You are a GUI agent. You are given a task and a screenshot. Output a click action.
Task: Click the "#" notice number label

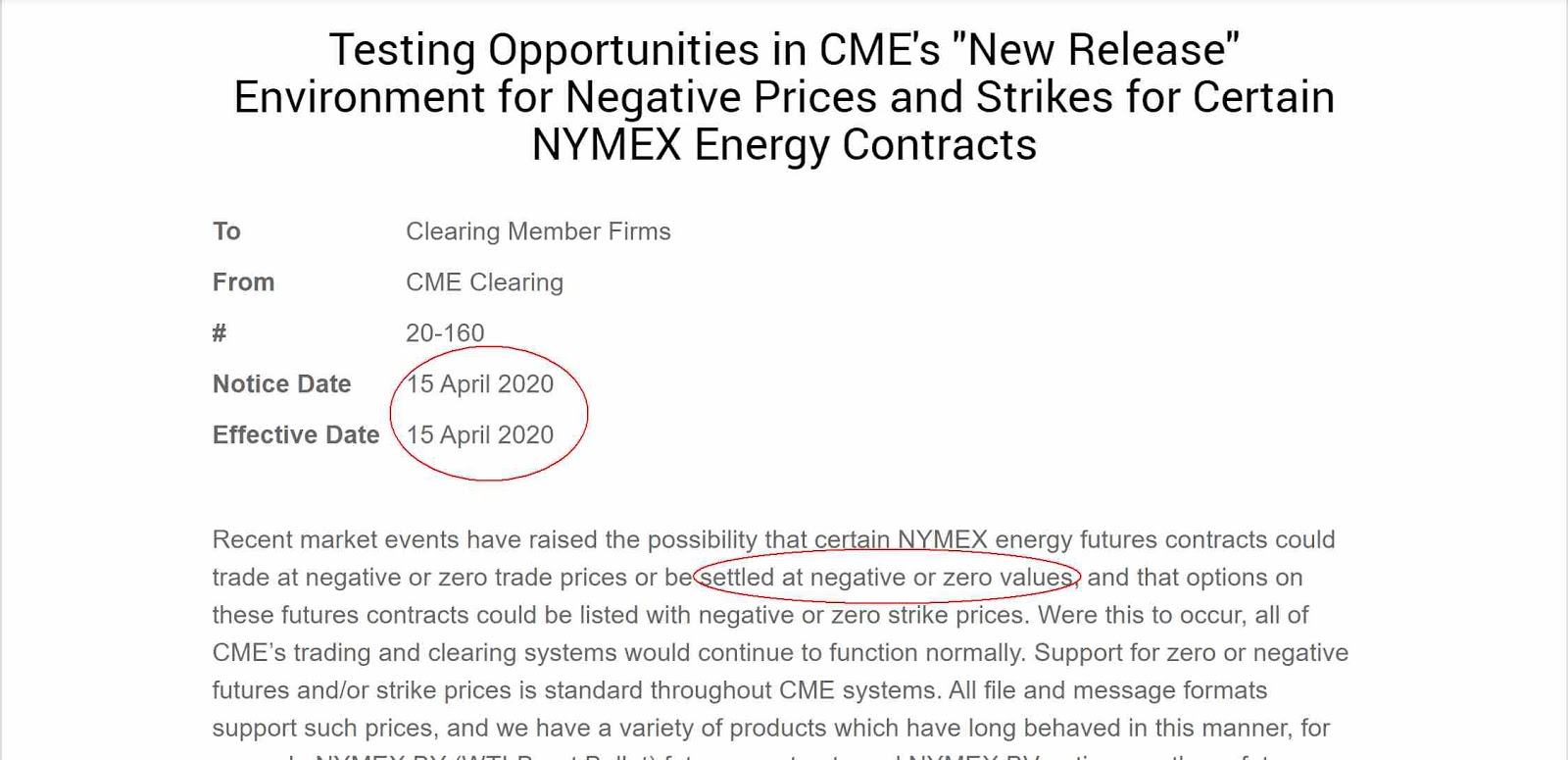click(220, 333)
